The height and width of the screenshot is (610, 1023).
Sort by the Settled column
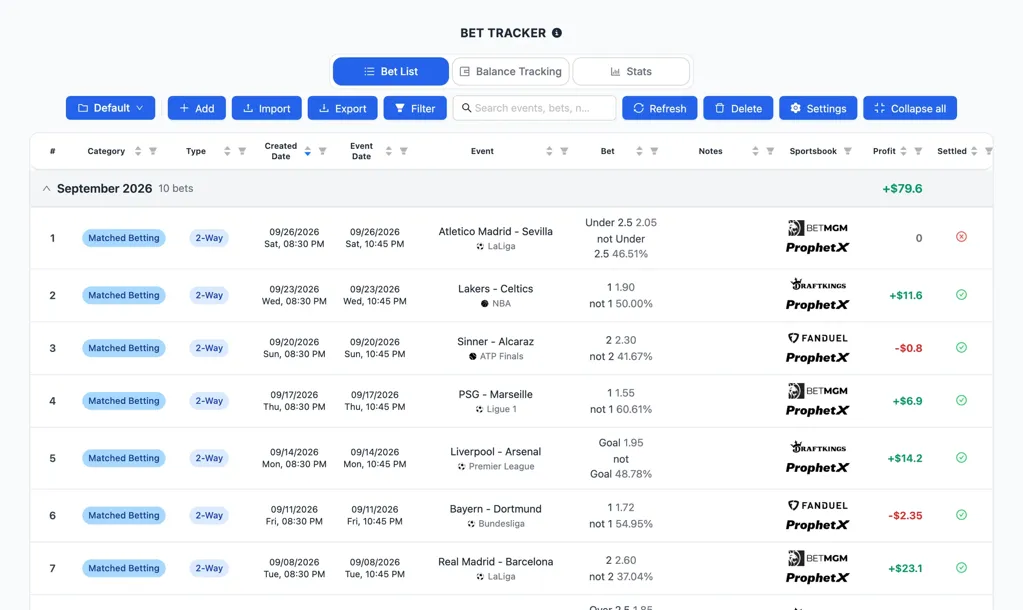point(974,151)
